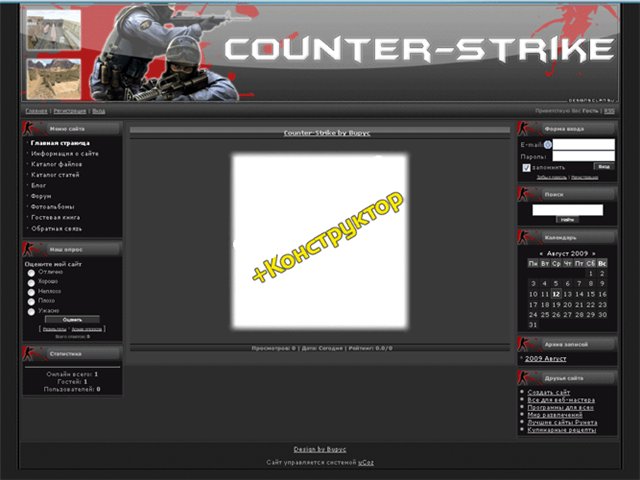The height and width of the screenshot is (480, 640).
Task: Open uCoz link in footer
Action: 366,462
